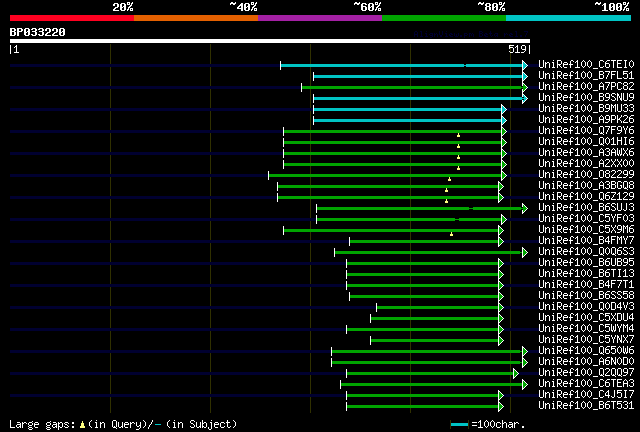Screen dimensions: 640x432
Task: Click the arrowhead ending the B6SUJ3 alignment
Action: [525, 209]
